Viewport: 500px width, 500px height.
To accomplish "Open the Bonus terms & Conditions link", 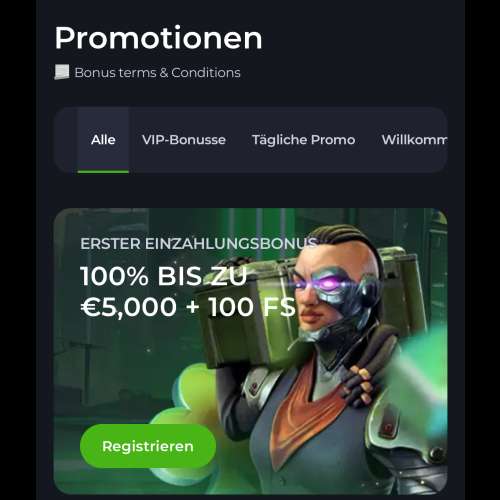I will pyautogui.click(x=157, y=73).
